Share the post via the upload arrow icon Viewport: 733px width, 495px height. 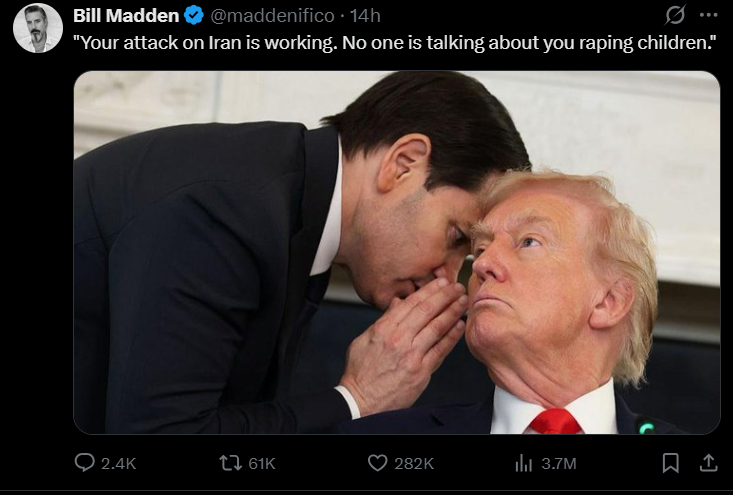pyautogui.click(x=708, y=463)
